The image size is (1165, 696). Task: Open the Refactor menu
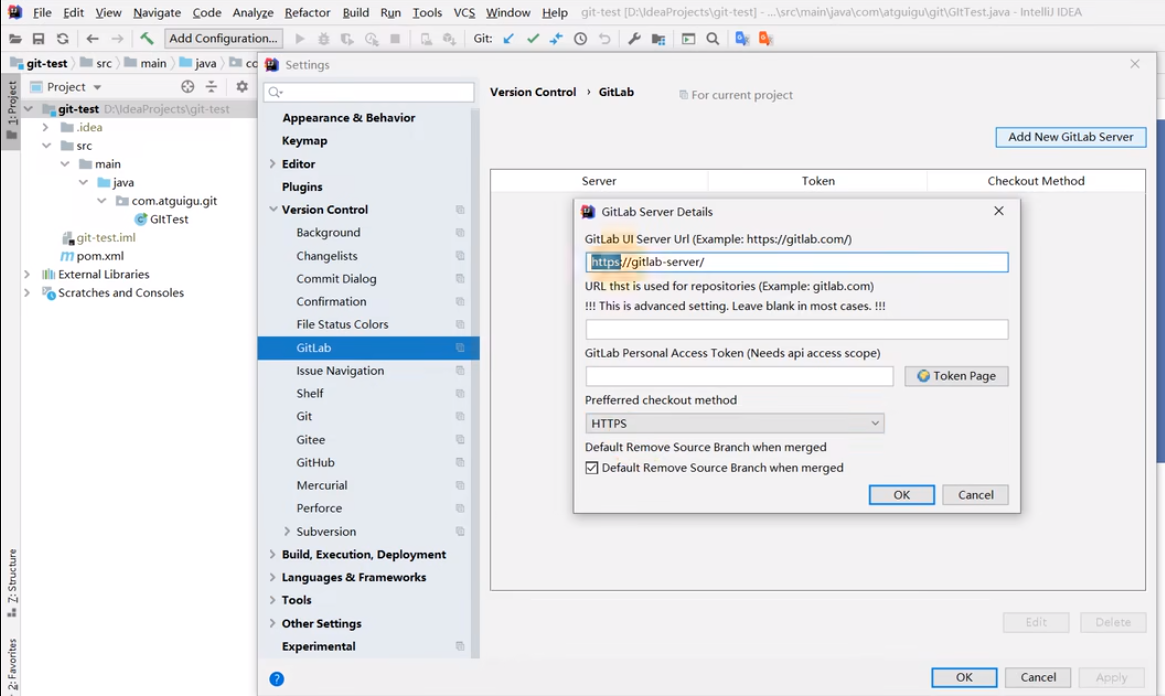307,13
